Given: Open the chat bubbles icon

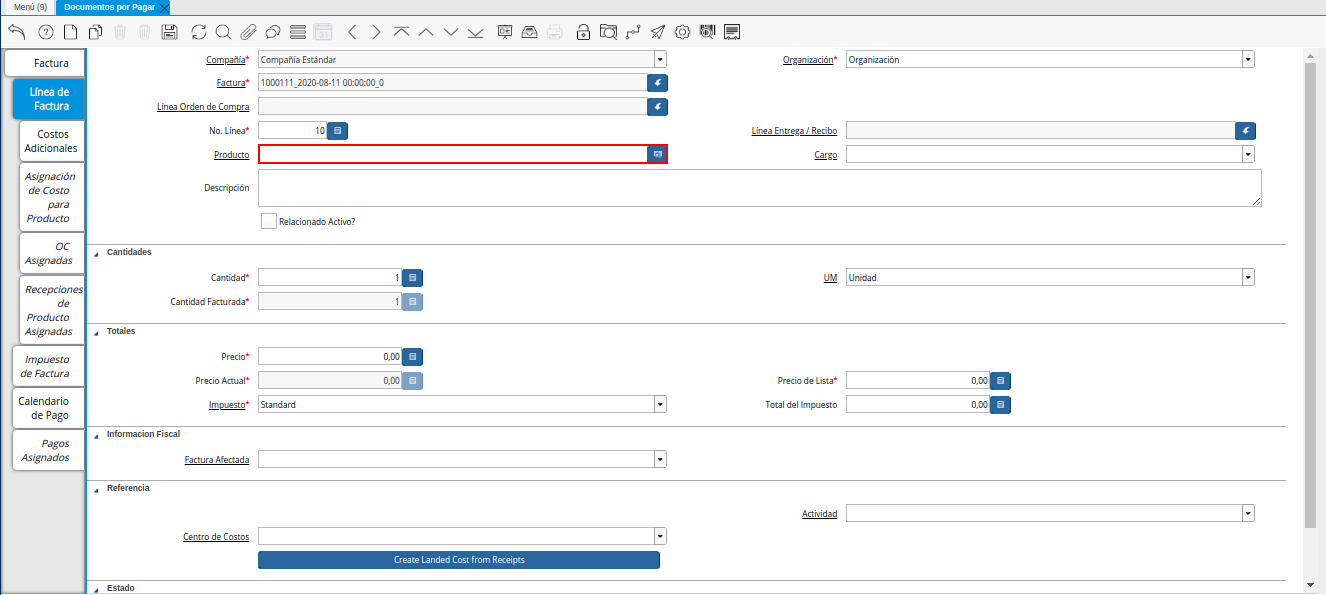Looking at the screenshot, I should 273,32.
